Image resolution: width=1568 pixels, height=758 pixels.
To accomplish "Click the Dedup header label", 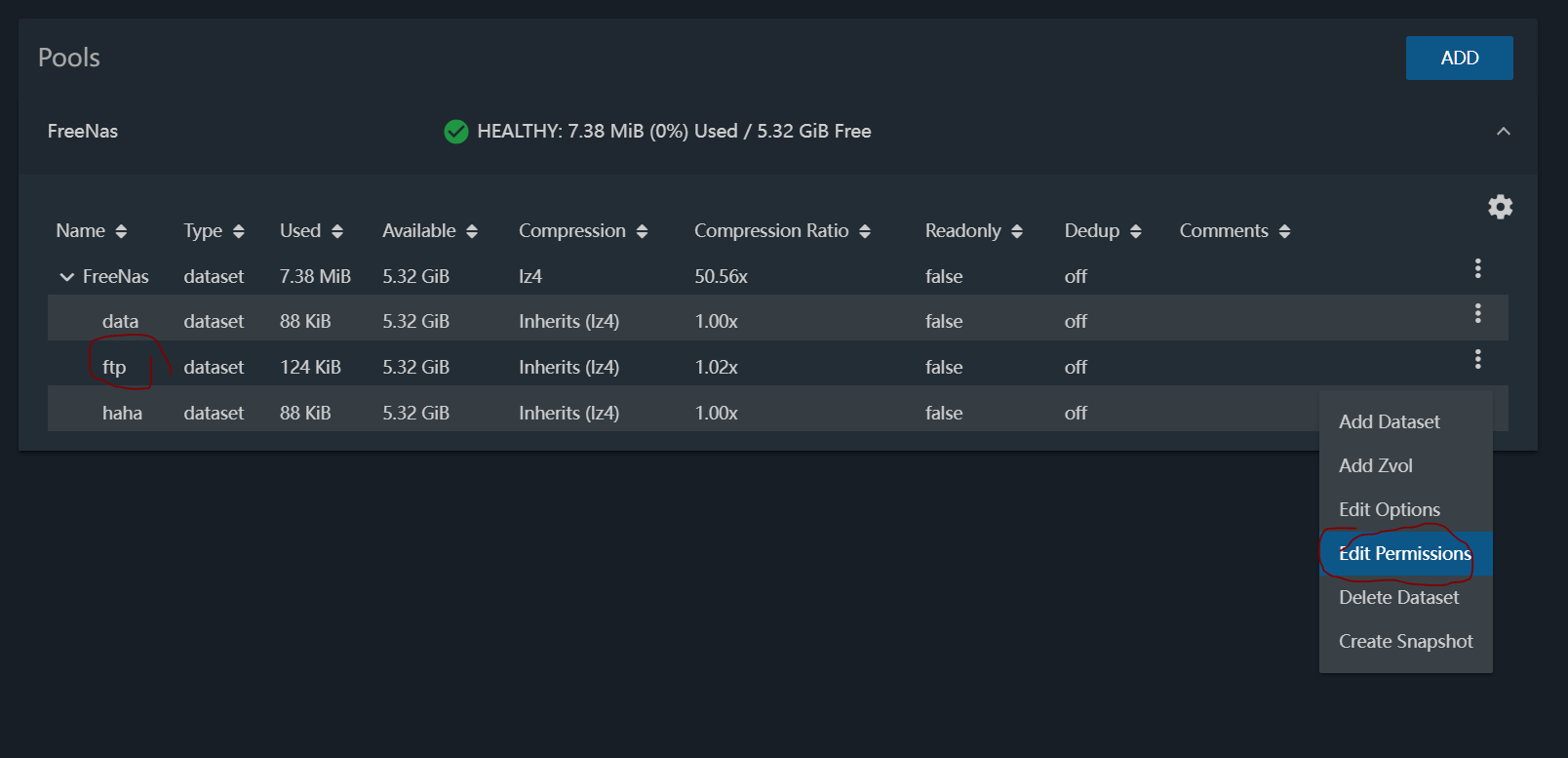I will coord(1091,230).
